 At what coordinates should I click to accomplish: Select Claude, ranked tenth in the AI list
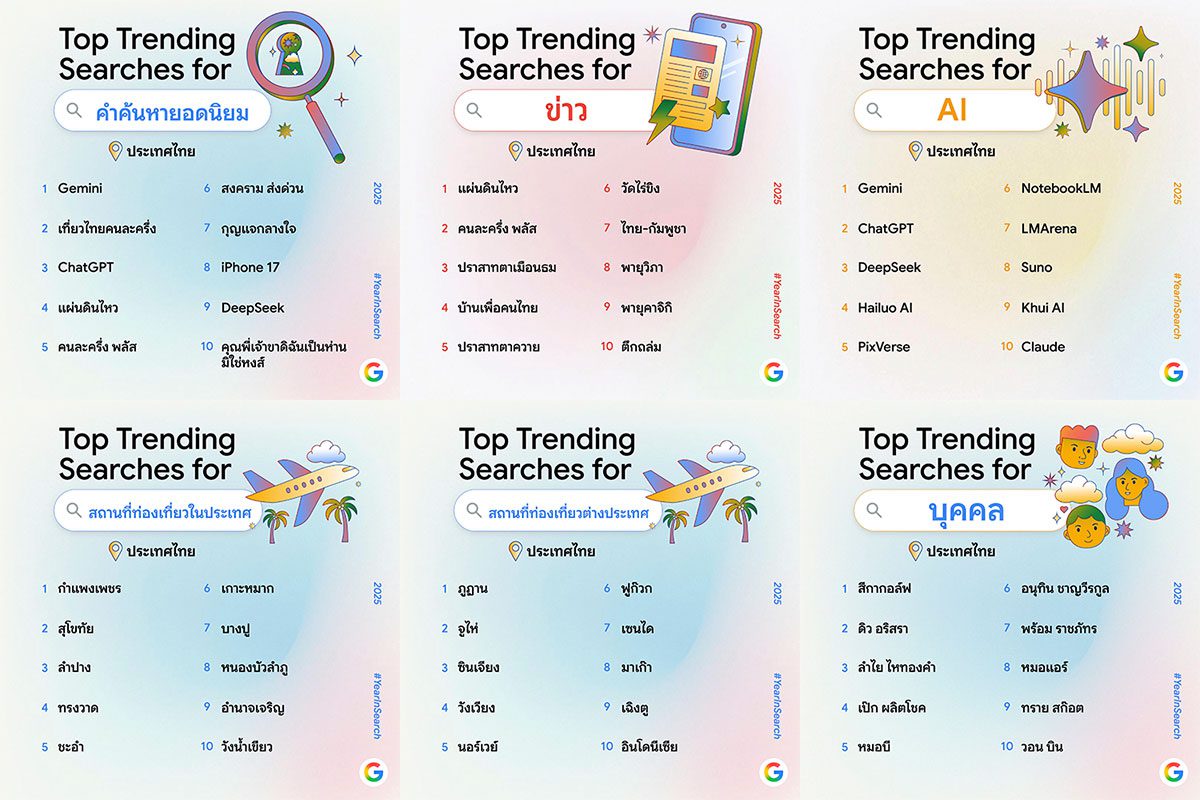coord(1042,347)
